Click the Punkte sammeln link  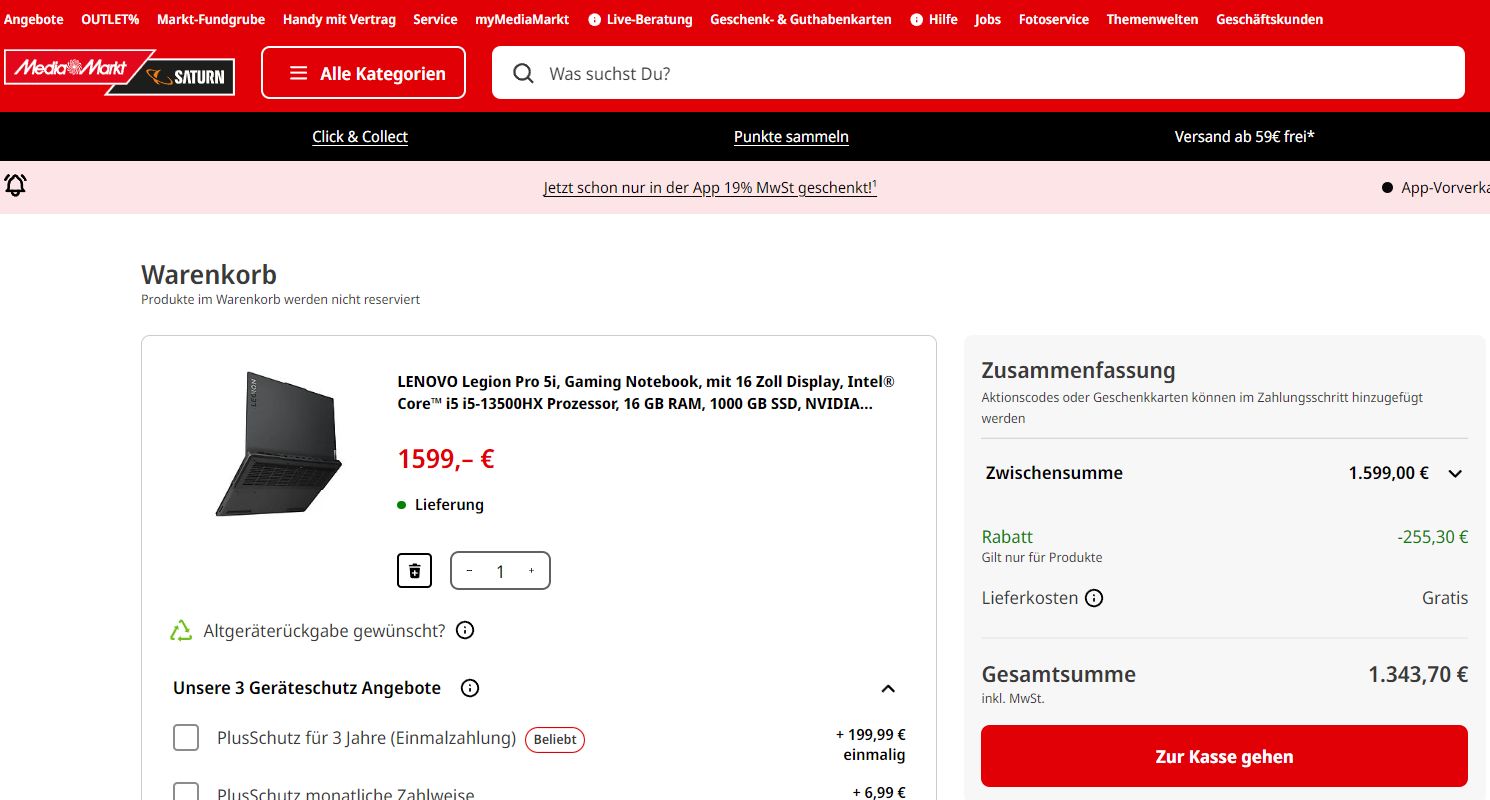(791, 137)
